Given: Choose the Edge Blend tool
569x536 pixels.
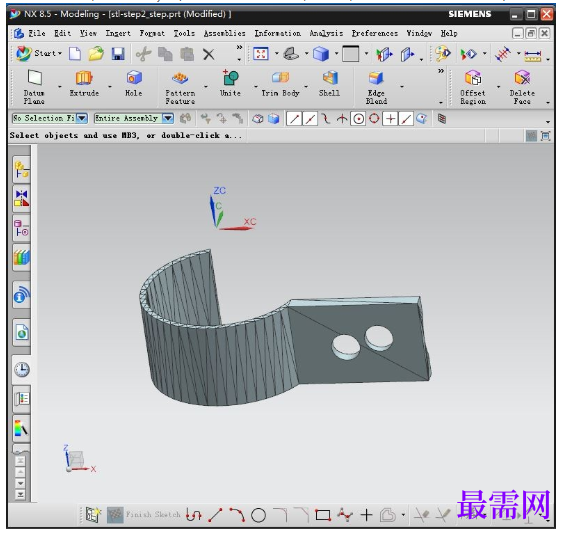Looking at the screenshot, I should tap(376, 87).
